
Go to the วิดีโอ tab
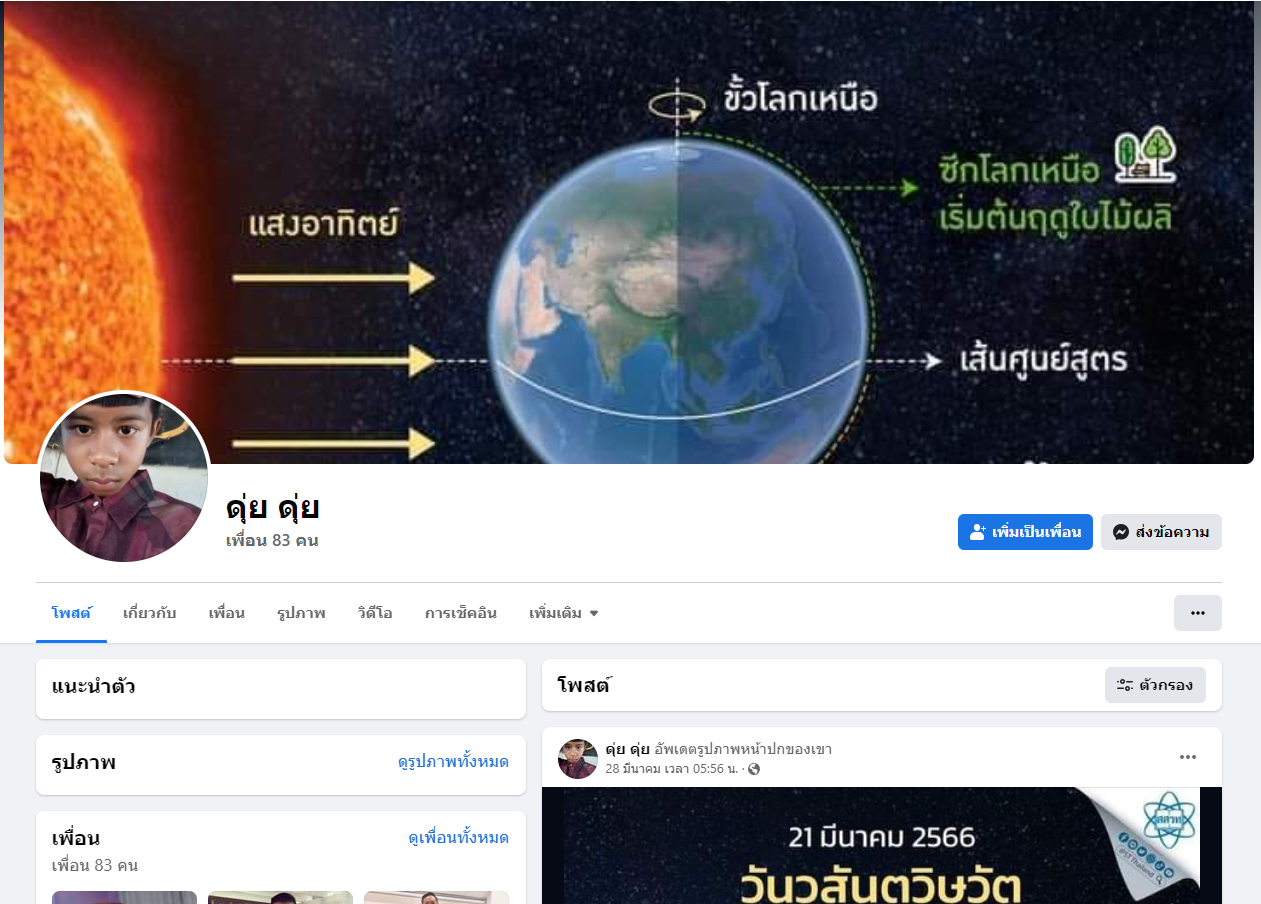point(375,613)
